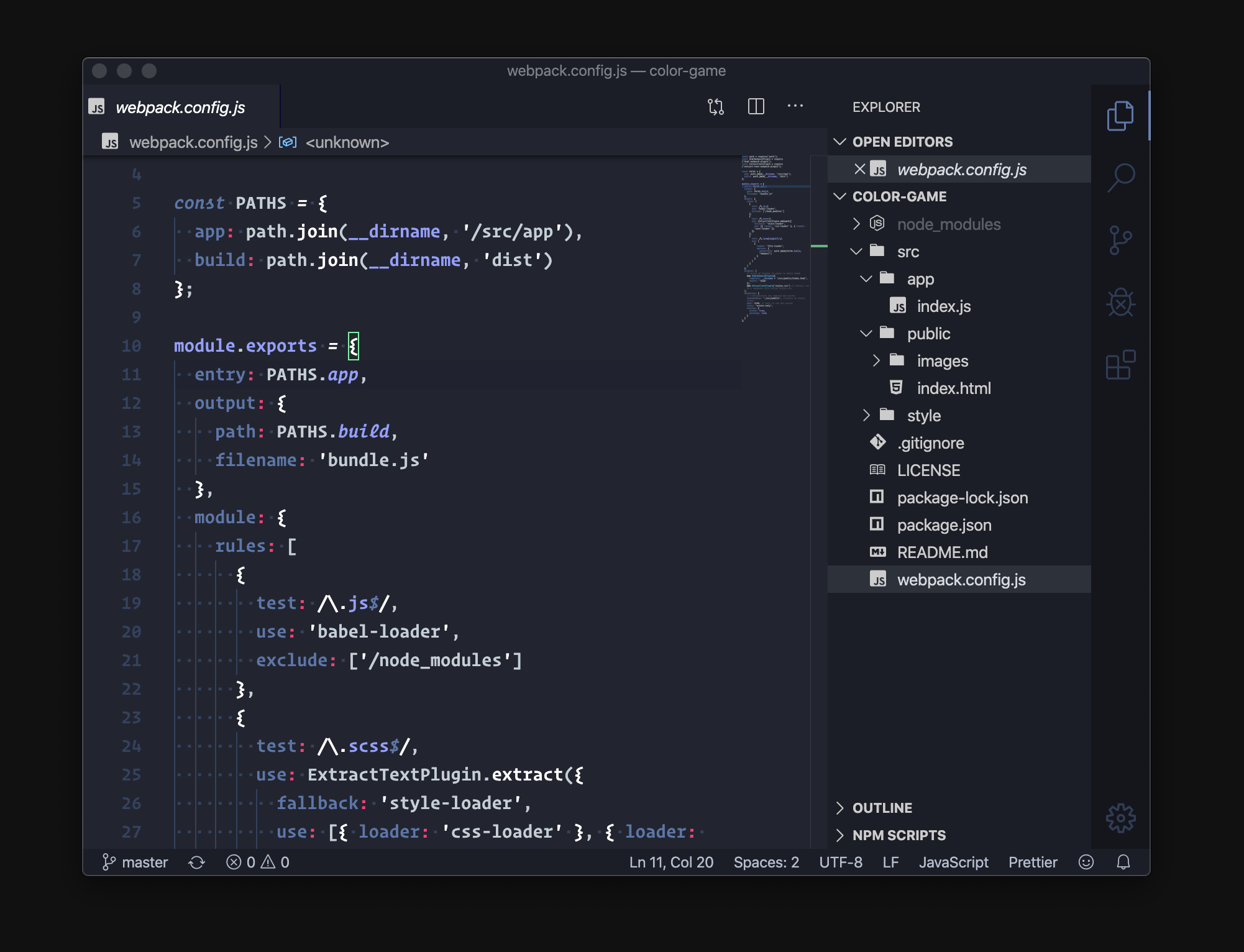Open the Search view in activity bar
Image resolution: width=1244 pixels, height=952 pixels.
pos(1120,177)
